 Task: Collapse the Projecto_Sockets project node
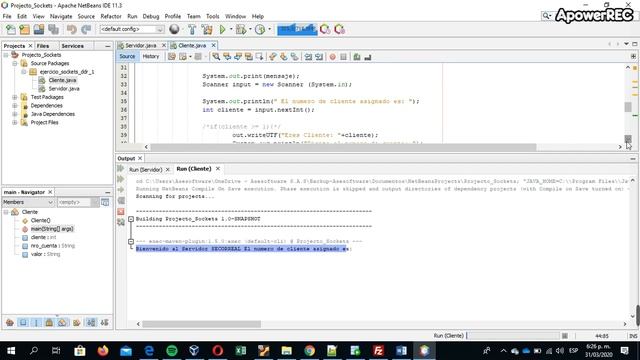[x=6, y=55]
